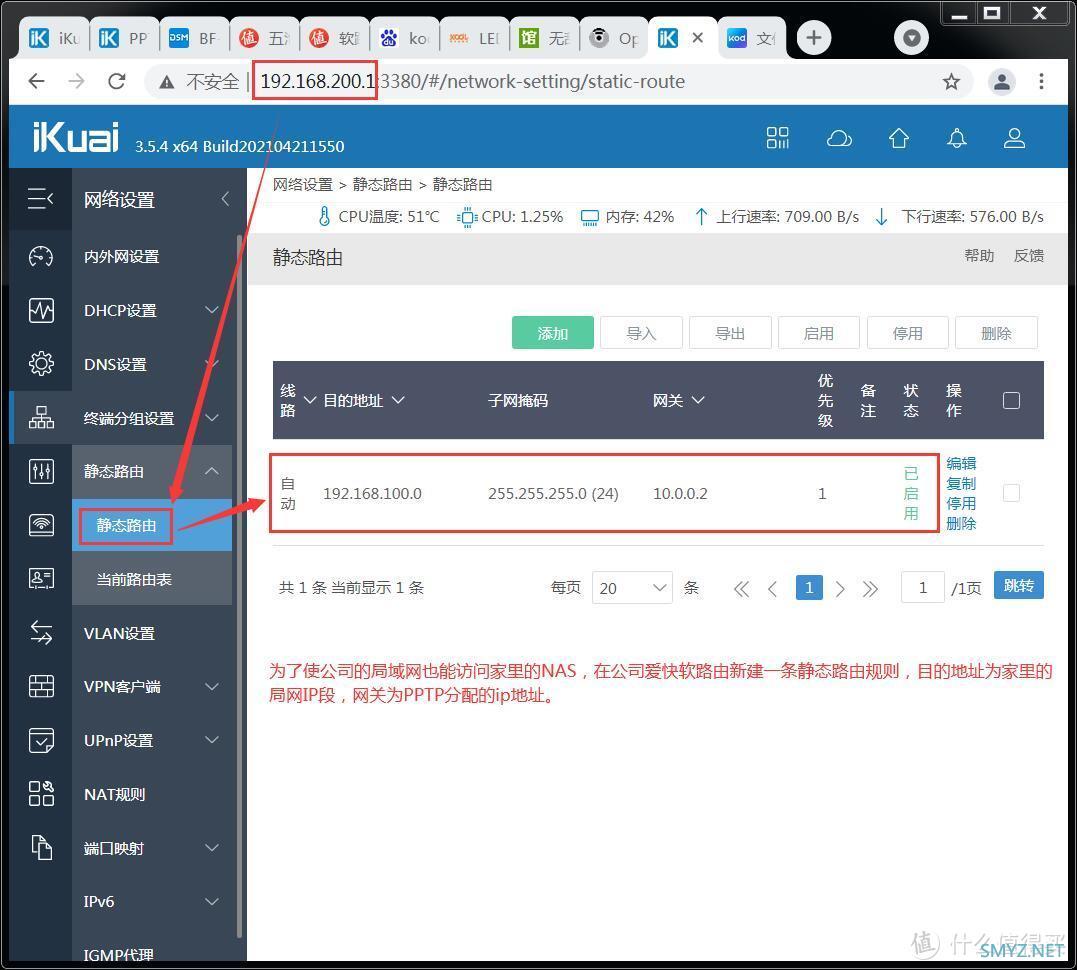Open the monitoring waveform sidebar icon
1077x970 pixels.
(41, 310)
